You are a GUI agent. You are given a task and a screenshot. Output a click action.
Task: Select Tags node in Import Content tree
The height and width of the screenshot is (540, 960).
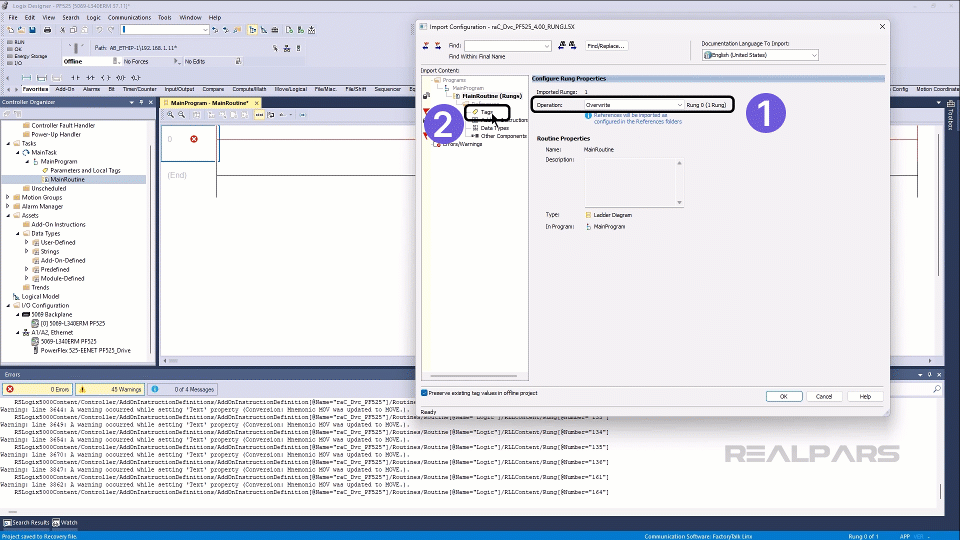point(486,112)
